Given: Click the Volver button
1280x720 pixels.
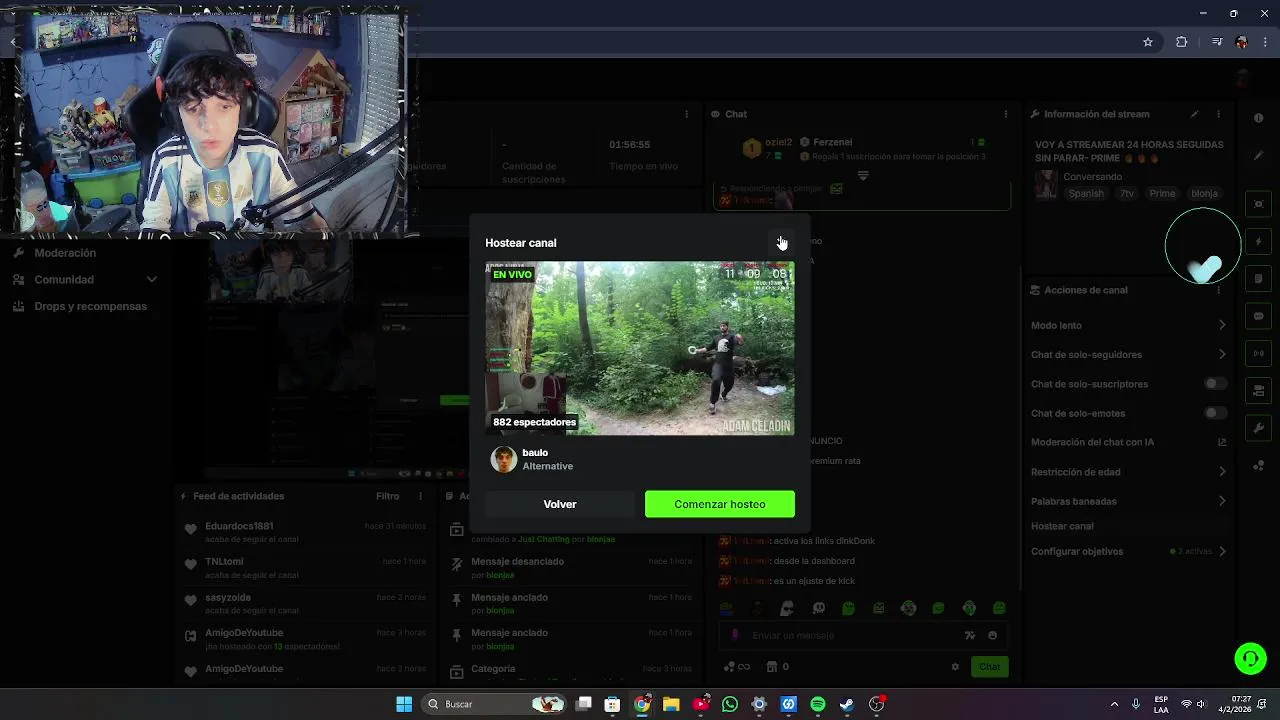Looking at the screenshot, I should click(x=560, y=504).
